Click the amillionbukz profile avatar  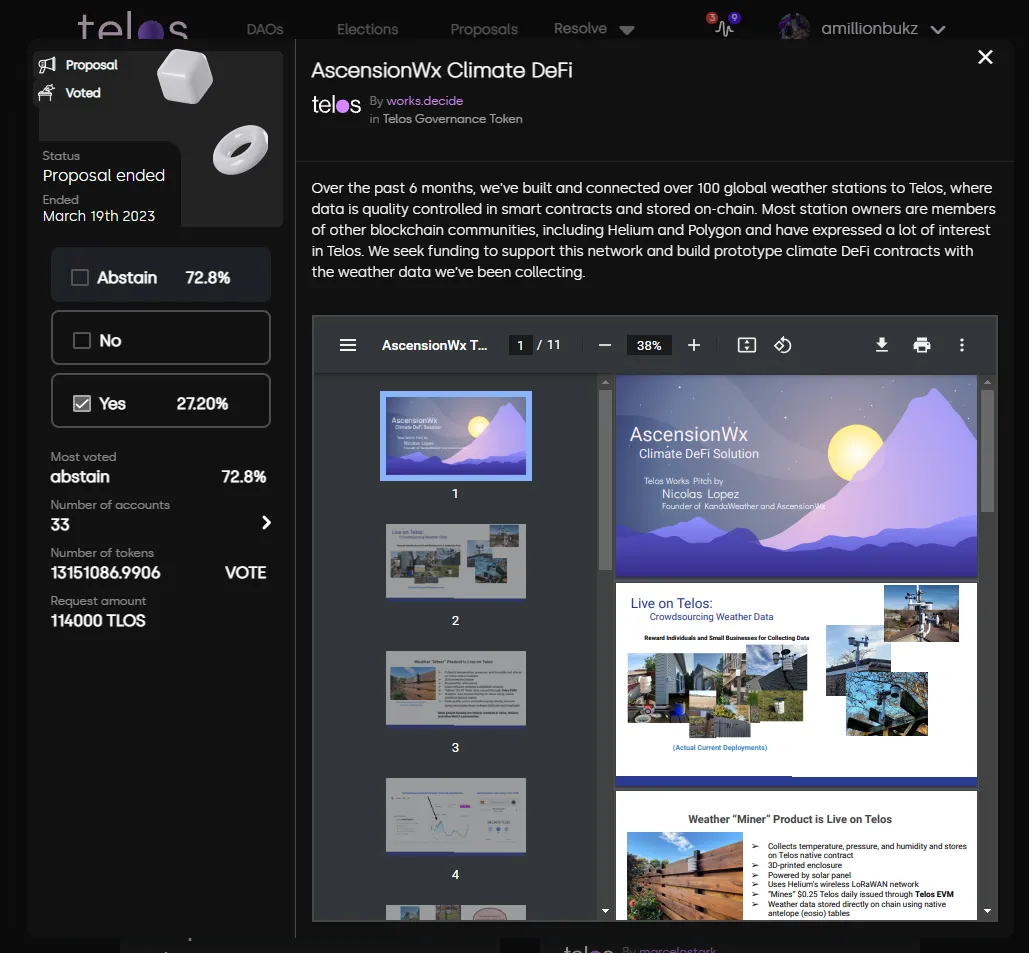793,27
